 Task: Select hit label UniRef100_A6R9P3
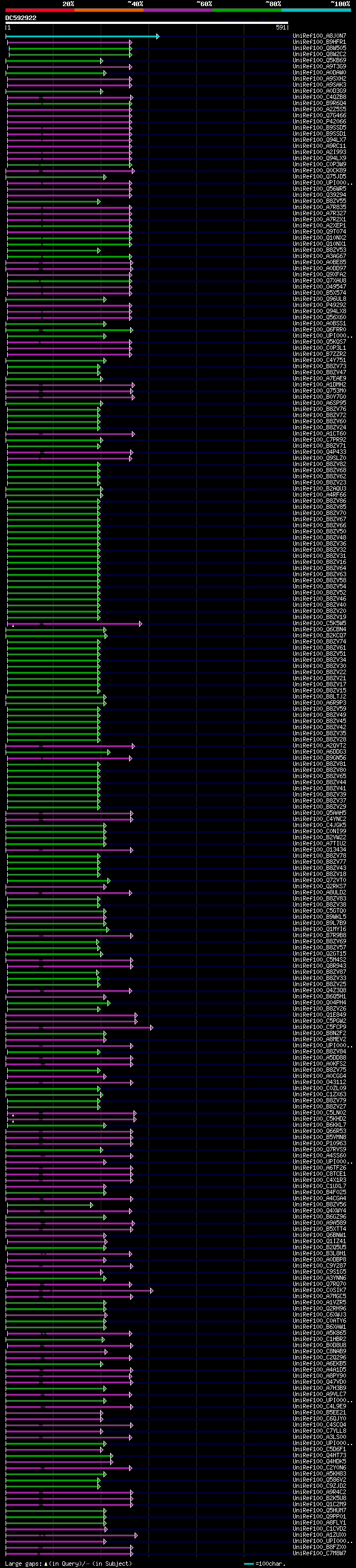coord(319,703)
